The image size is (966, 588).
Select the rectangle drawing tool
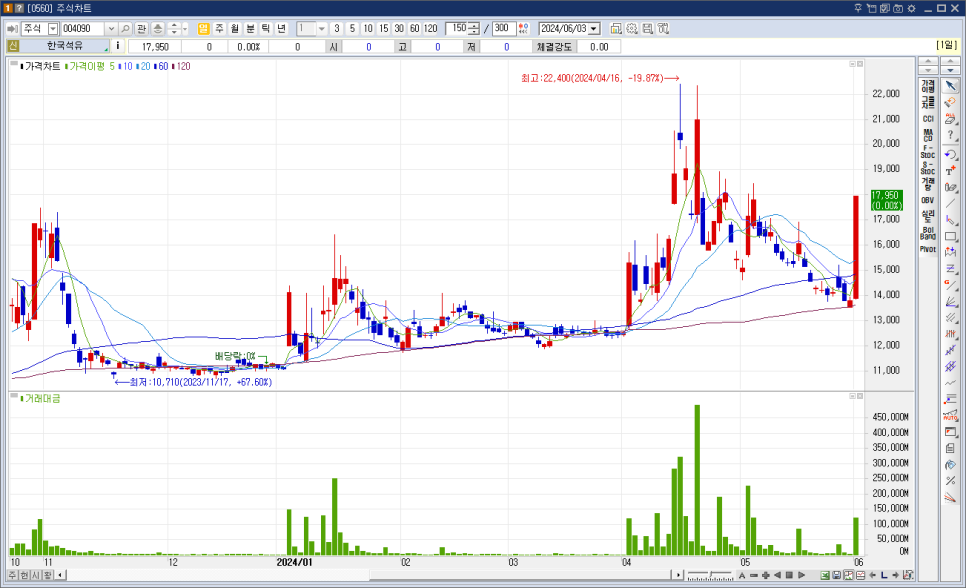coord(951,236)
